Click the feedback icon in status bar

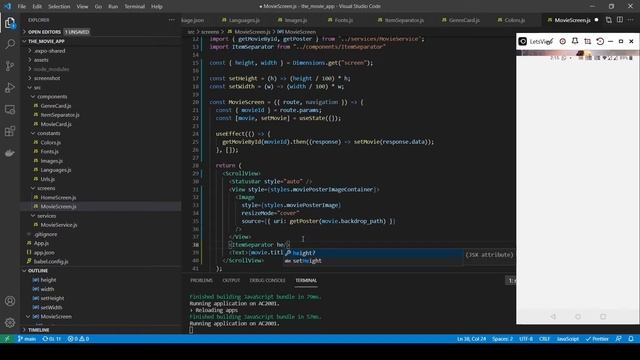tap(619, 339)
